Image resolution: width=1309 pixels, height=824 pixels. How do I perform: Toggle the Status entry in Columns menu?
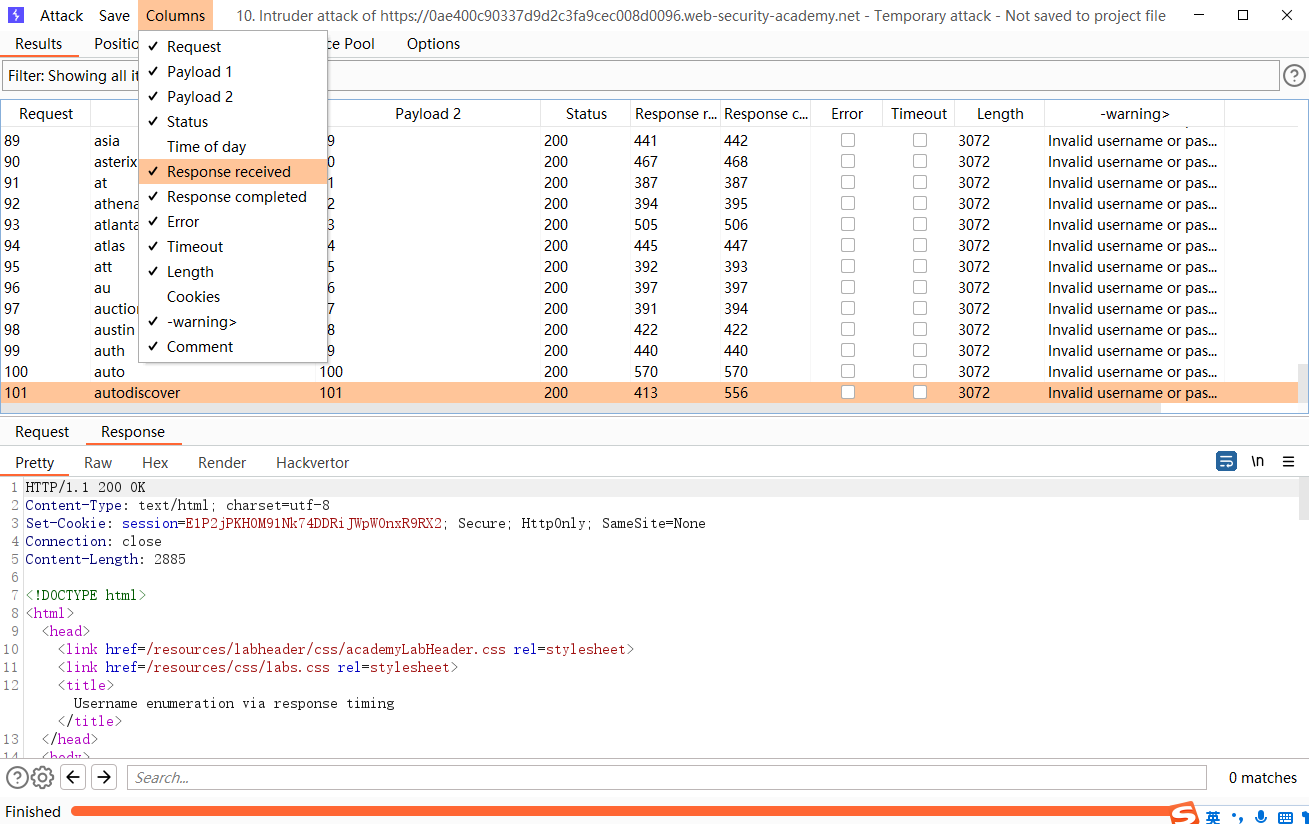233,121
